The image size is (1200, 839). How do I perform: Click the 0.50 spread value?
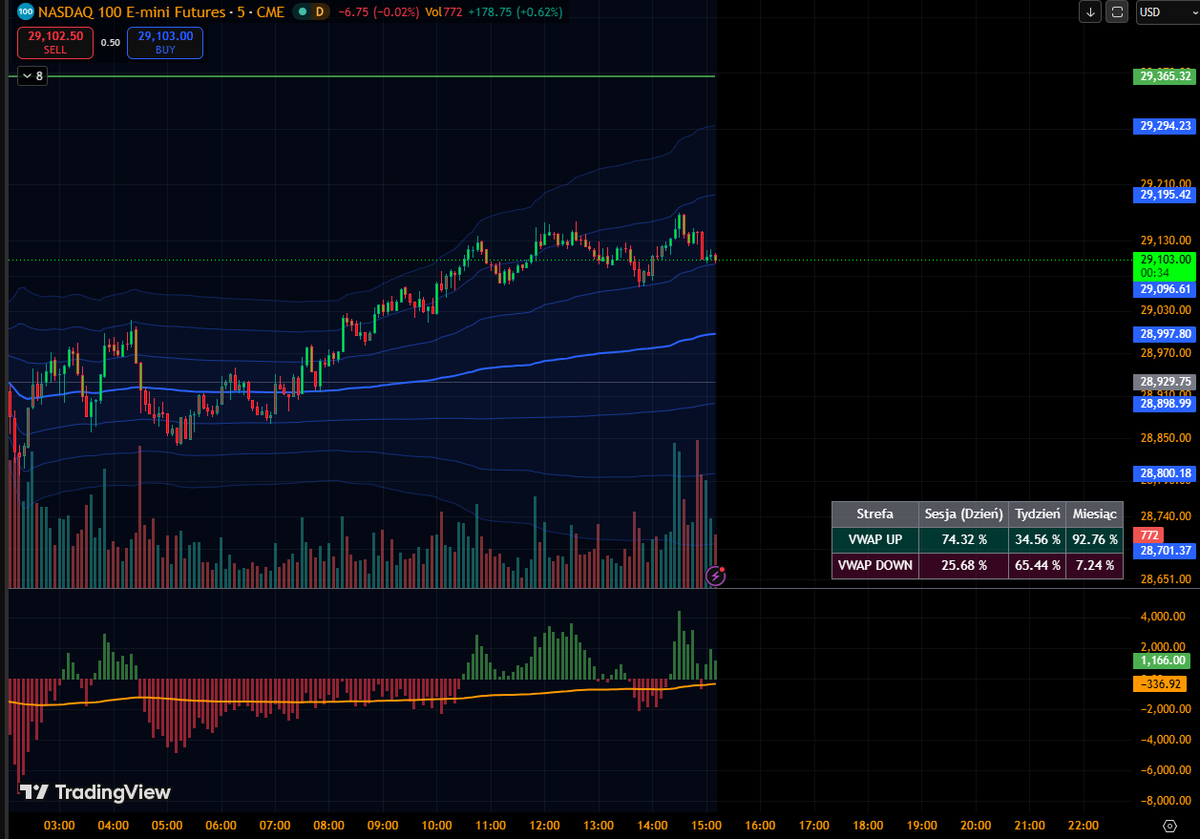pyautogui.click(x=110, y=42)
